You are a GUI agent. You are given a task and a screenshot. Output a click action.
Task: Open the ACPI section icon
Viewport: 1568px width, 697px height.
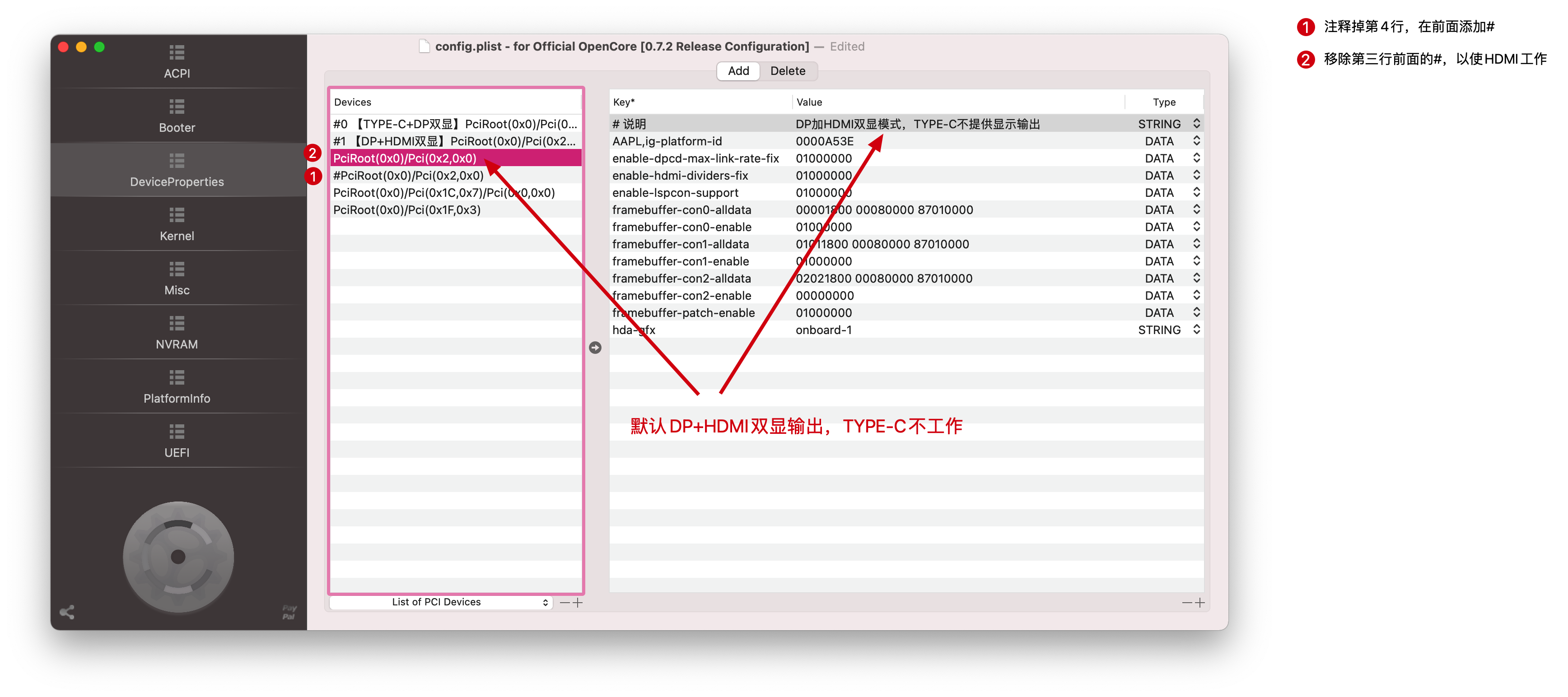click(177, 53)
